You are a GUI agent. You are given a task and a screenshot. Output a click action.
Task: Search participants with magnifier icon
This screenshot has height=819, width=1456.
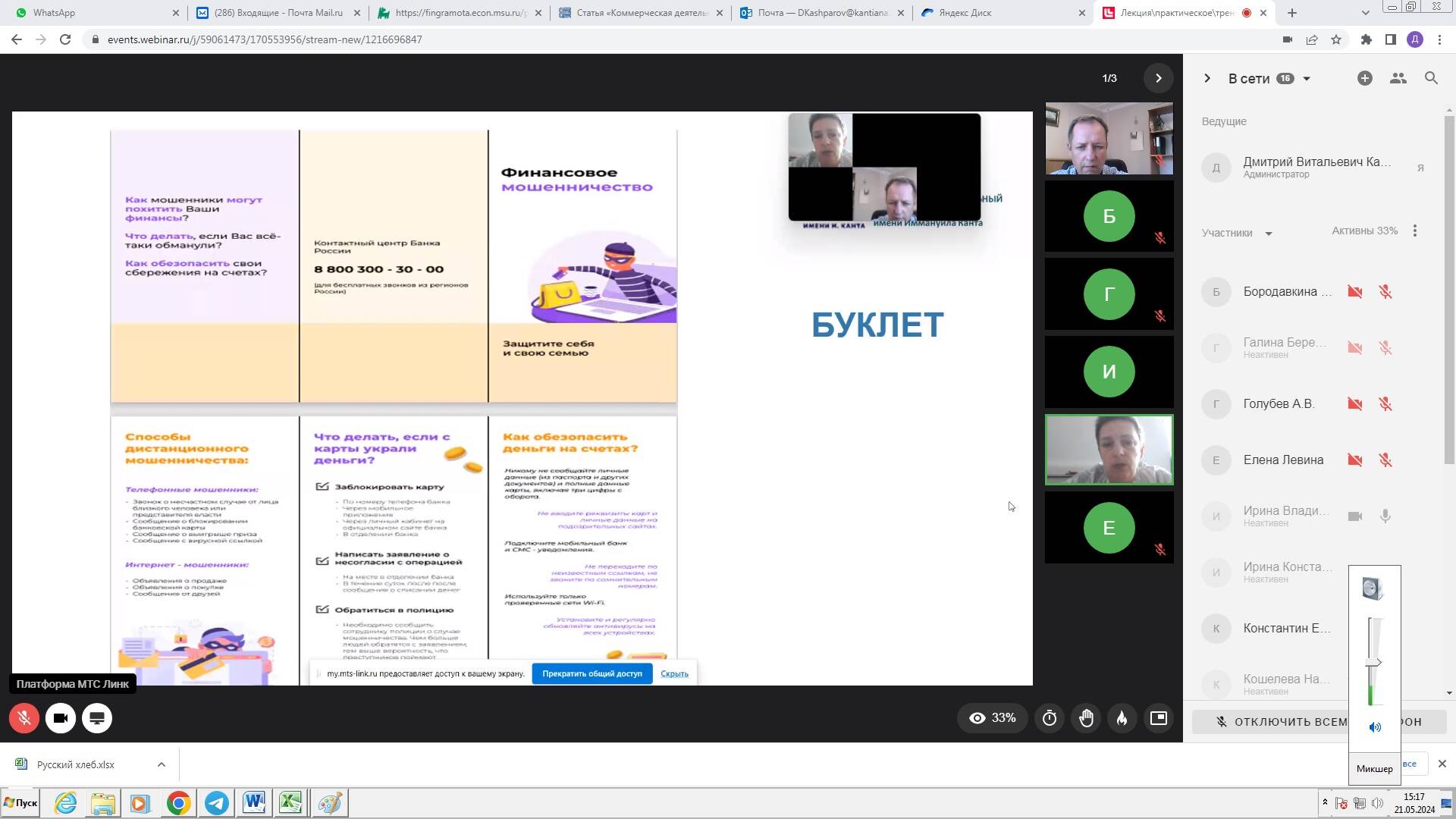pos(1431,78)
